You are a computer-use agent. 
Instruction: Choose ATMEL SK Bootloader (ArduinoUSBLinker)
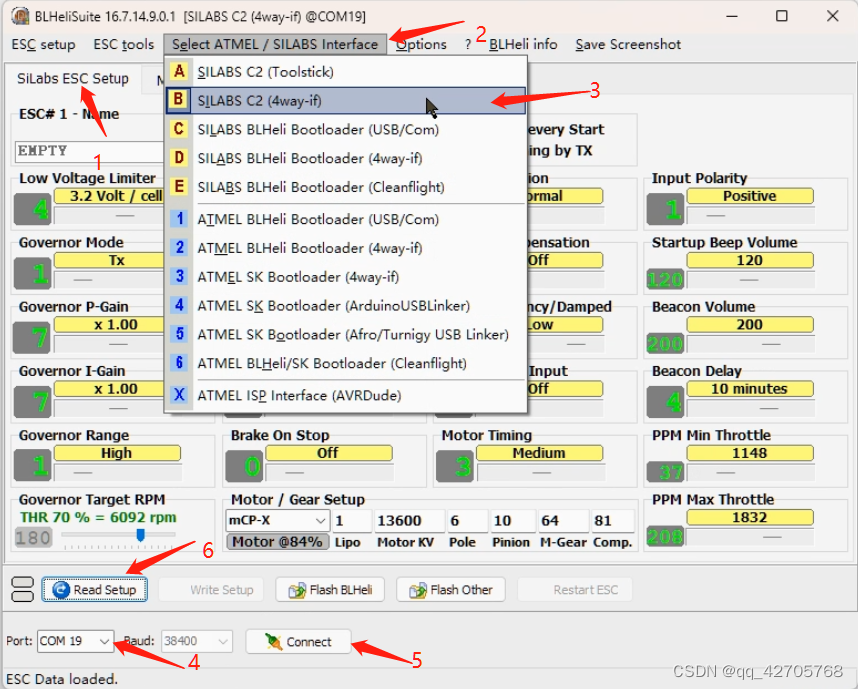pos(346,306)
